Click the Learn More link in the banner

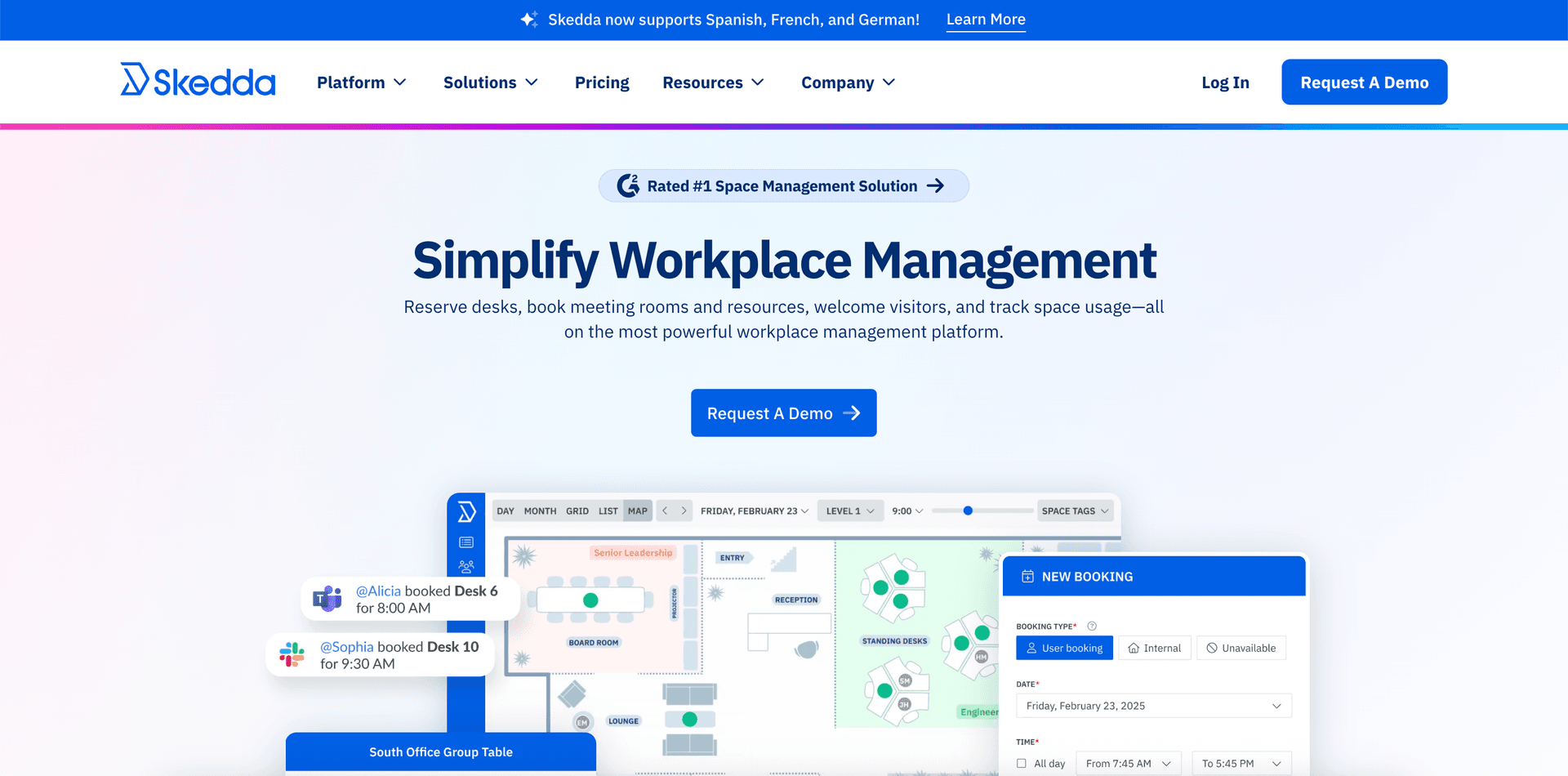(986, 20)
